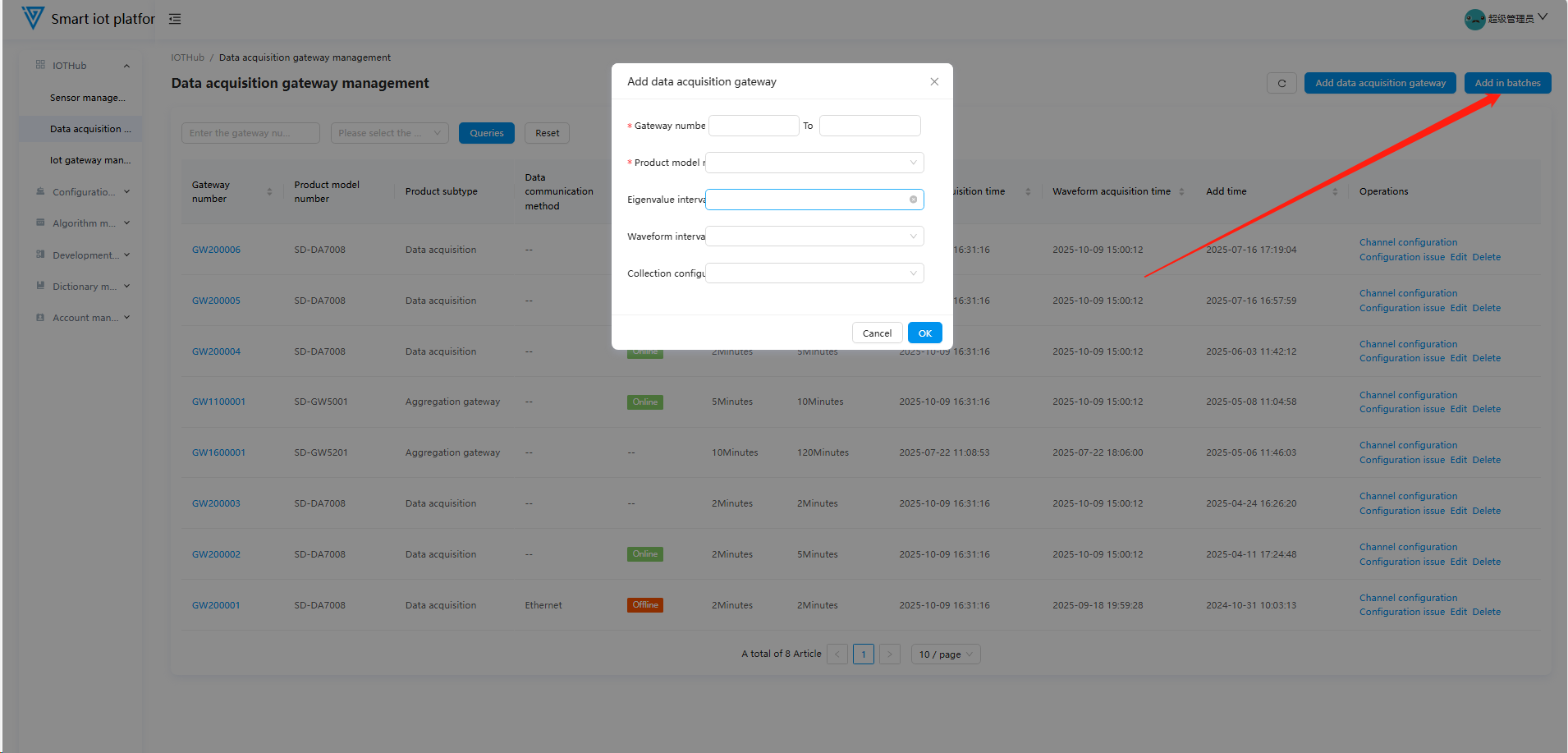
Task: Collapse the sidebar with the menu fold icon
Action: pos(175,19)
